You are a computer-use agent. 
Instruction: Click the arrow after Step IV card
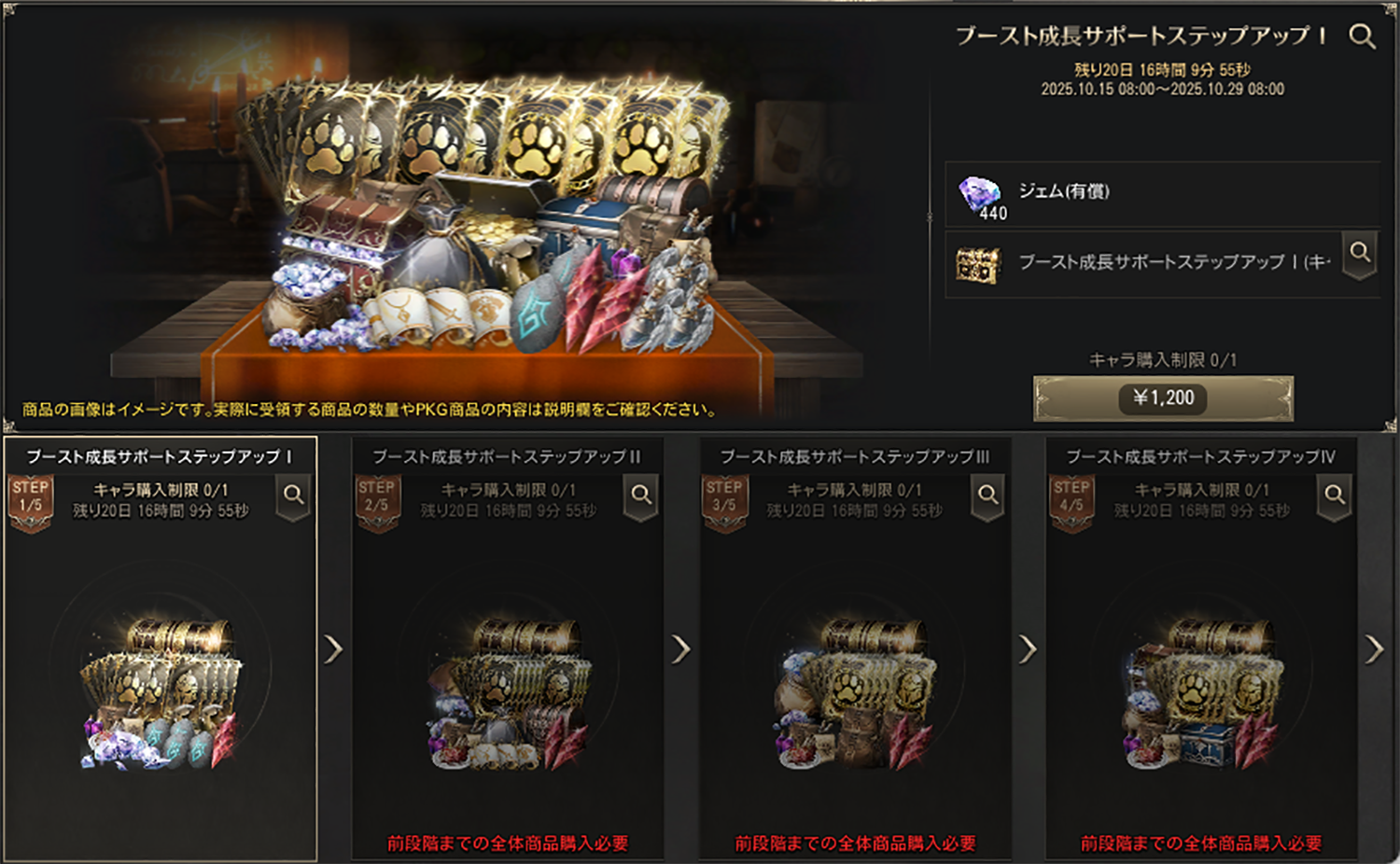pyautogui.click(x=1375, y=648)
